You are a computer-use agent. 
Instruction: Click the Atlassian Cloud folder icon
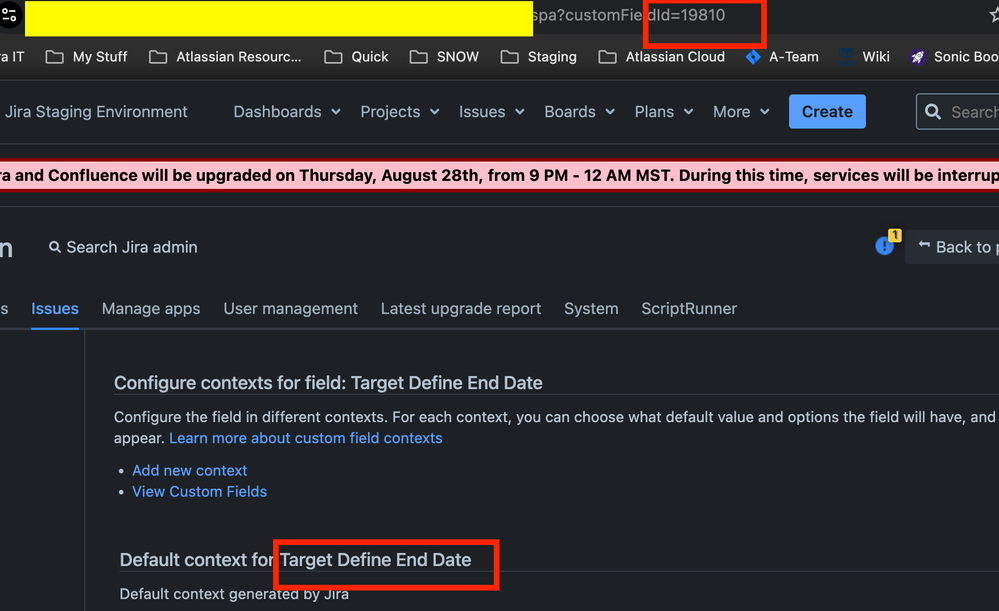[607, 57]
